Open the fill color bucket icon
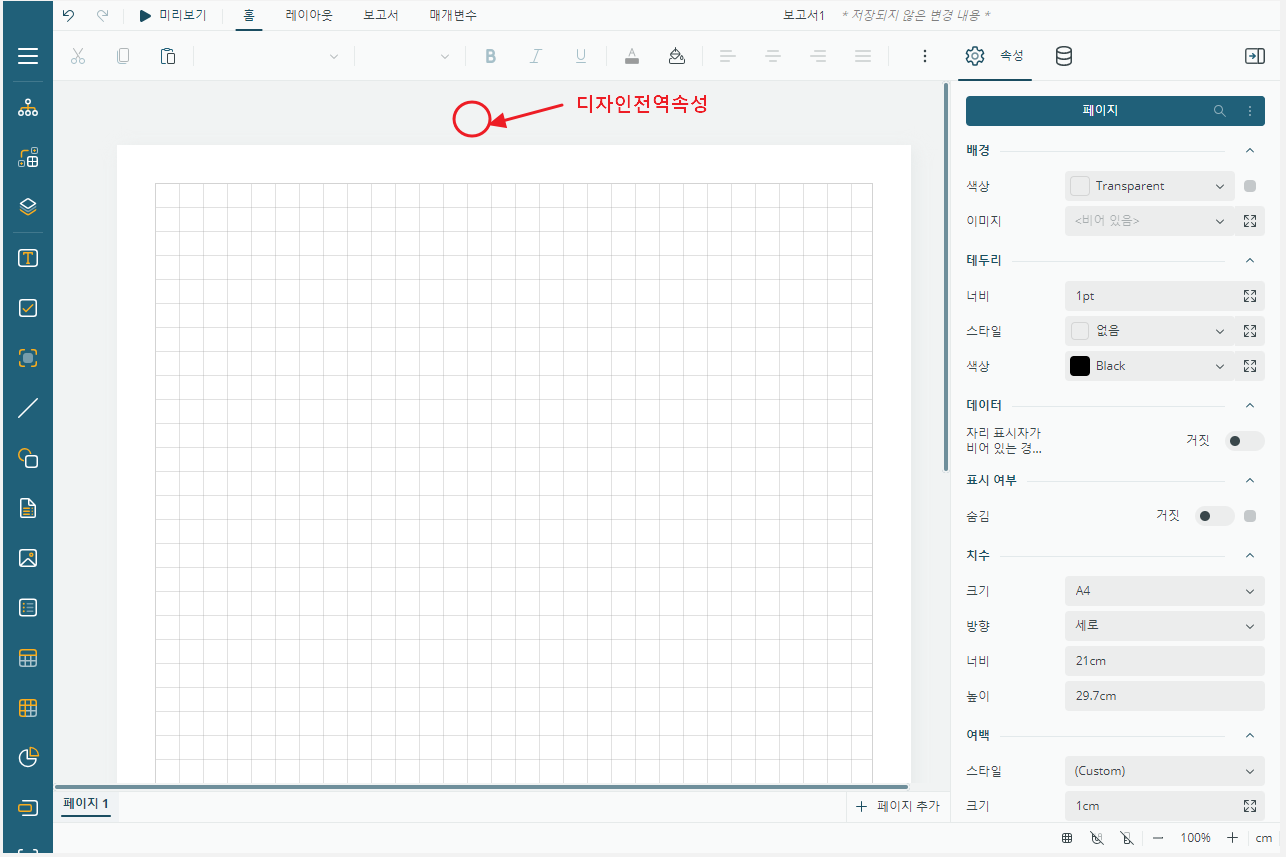Image resolution: width=1286 pixels, height=857 pixels. 676,56
